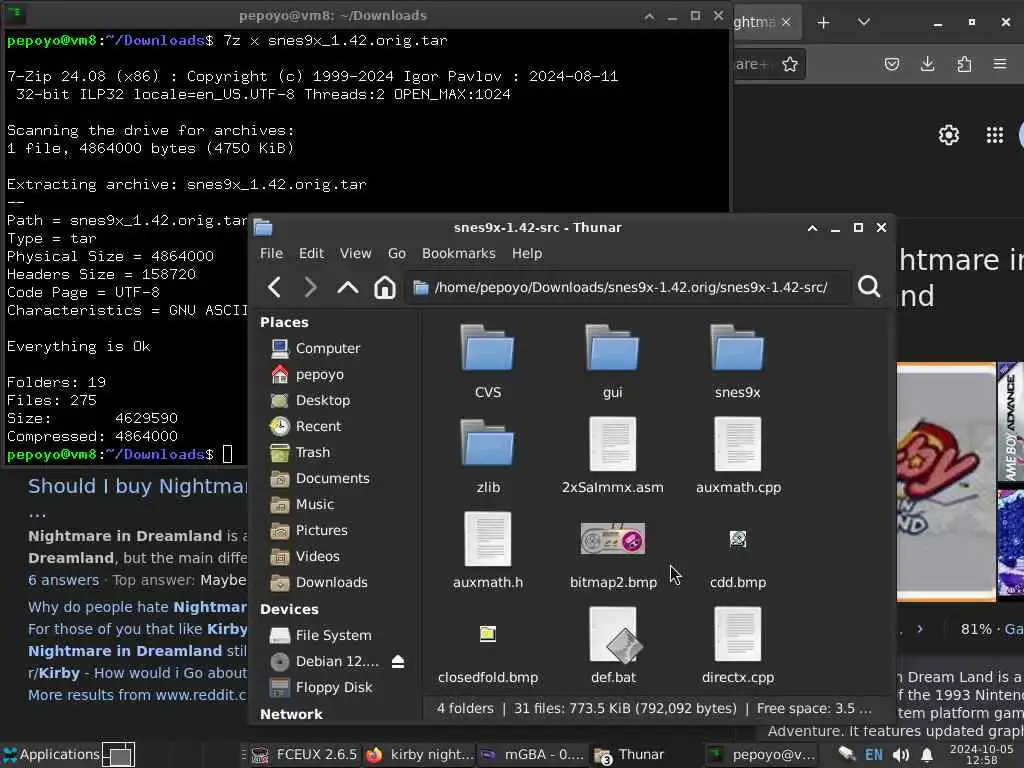Open browser downloads panel

point(927,64)
